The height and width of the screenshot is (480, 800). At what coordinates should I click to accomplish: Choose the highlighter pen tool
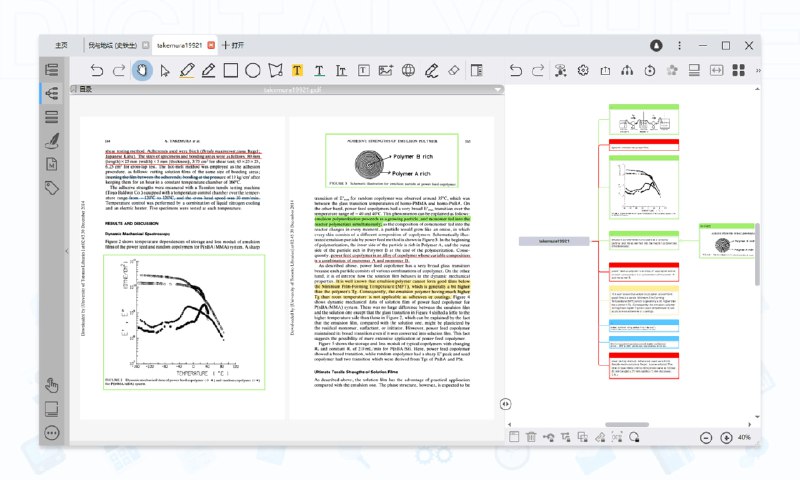pyautogui.click(x=186, y=70)
